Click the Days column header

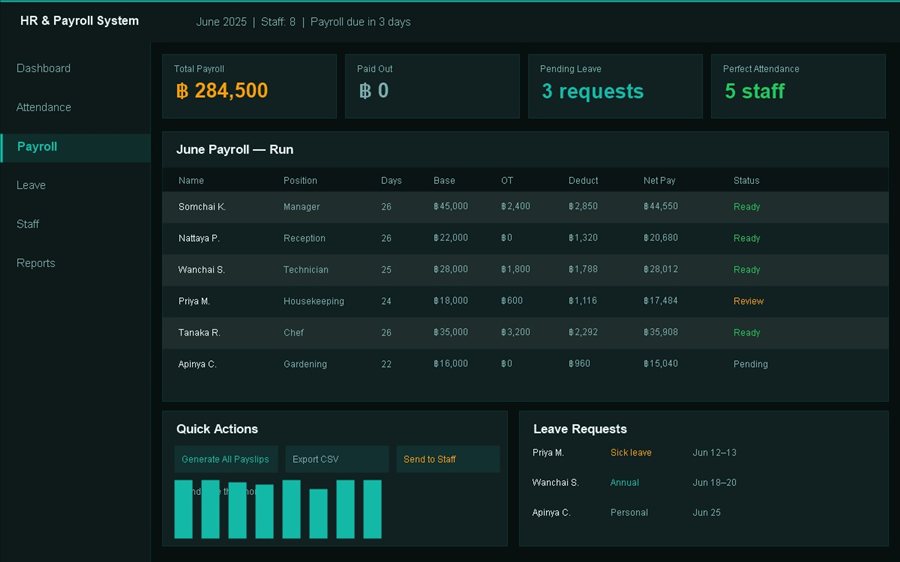[x=391, y=181]
